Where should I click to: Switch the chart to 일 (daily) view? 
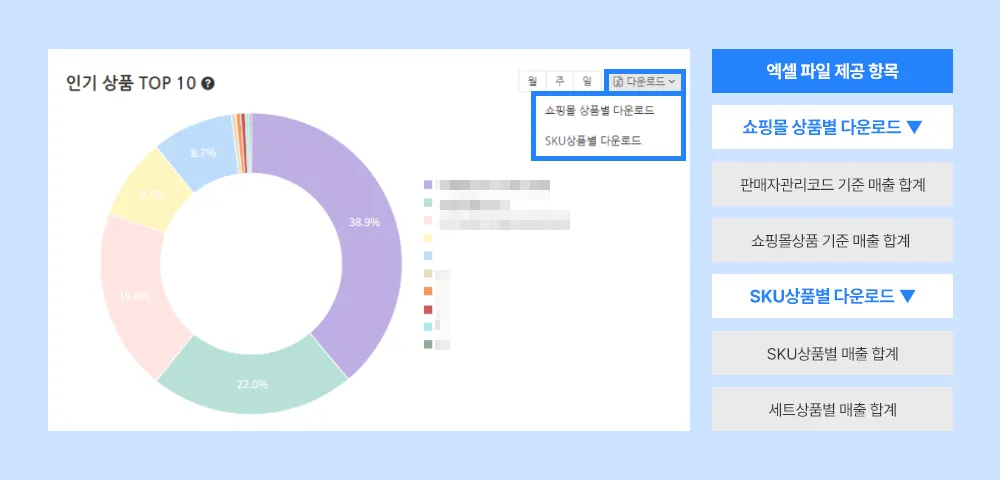point(588,81)
